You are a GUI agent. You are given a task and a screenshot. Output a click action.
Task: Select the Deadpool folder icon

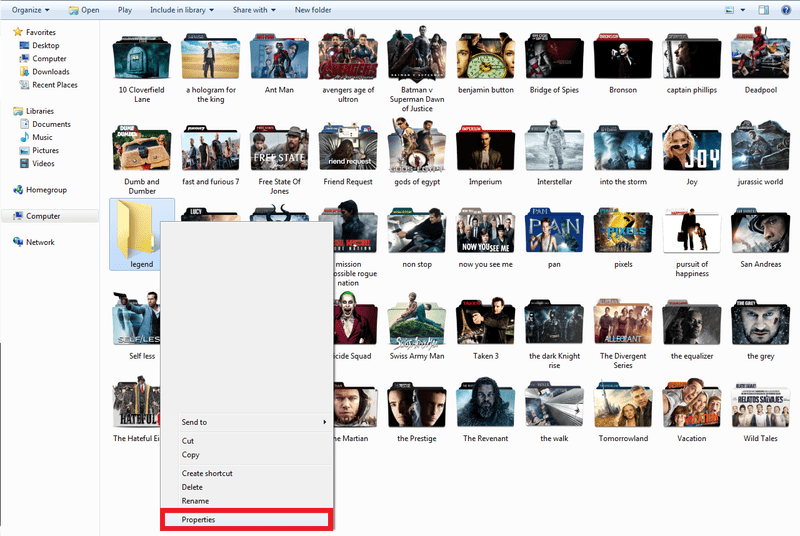tap(760, 54)
